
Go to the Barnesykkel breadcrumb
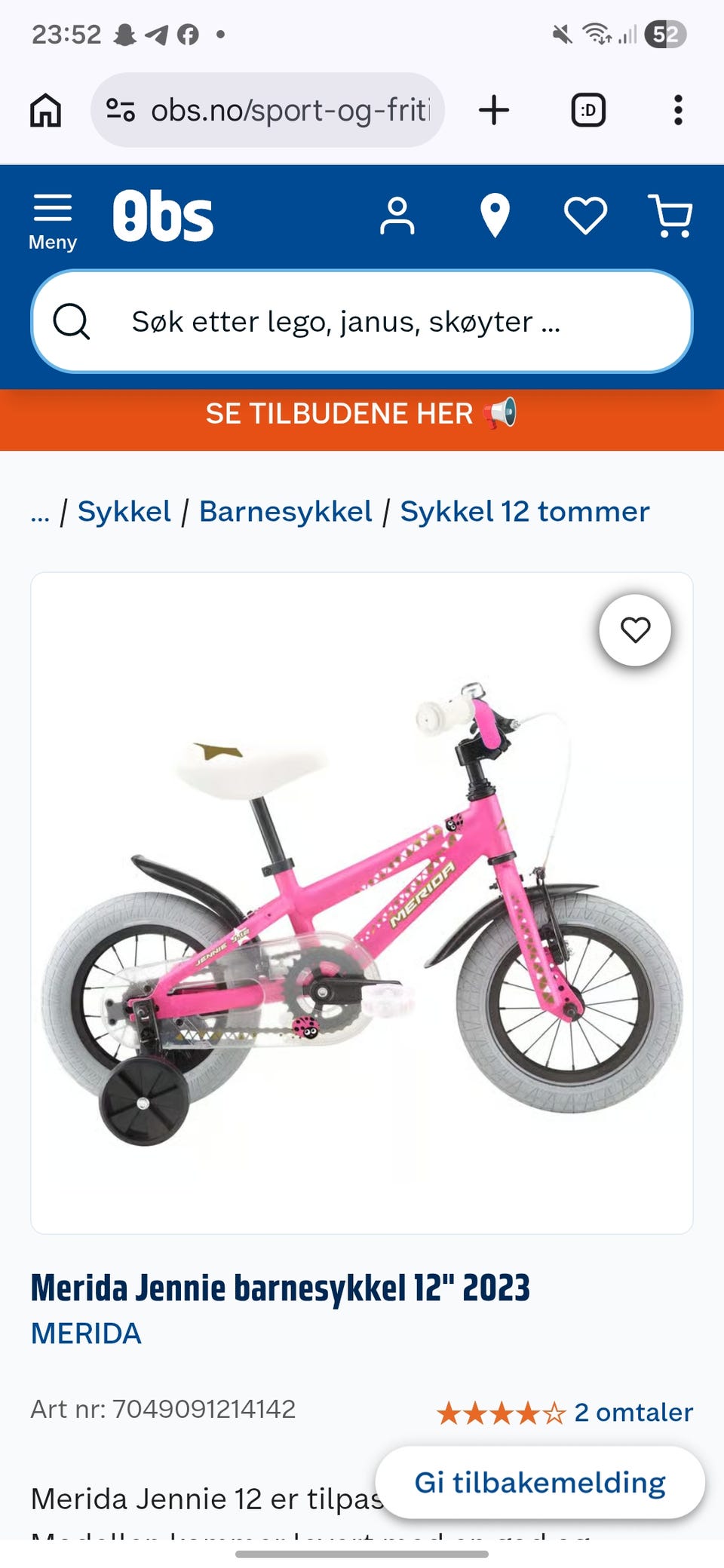click(286, 512)
